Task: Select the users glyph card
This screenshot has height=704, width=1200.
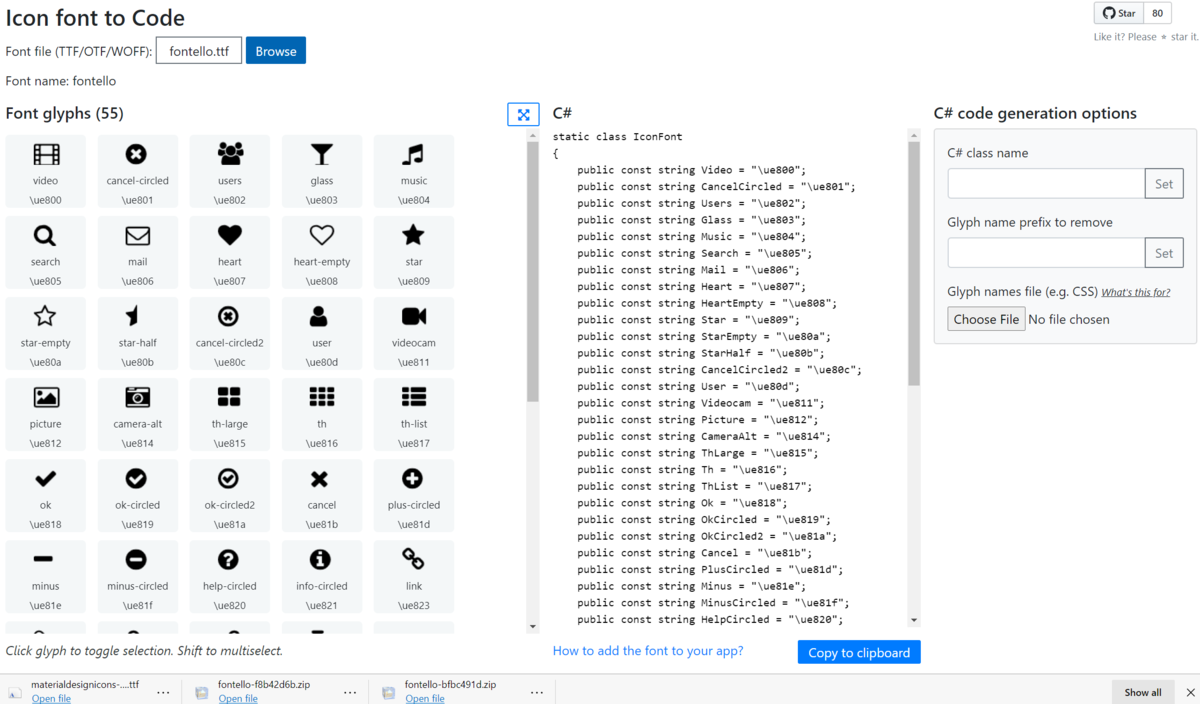Action: click(x=230, y=171)
